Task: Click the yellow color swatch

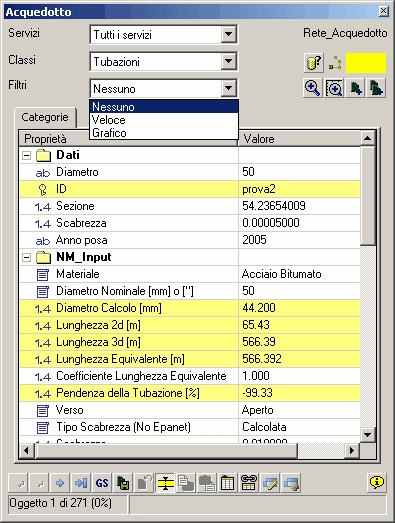Action: pyautogui.click(x=366, y=63)
